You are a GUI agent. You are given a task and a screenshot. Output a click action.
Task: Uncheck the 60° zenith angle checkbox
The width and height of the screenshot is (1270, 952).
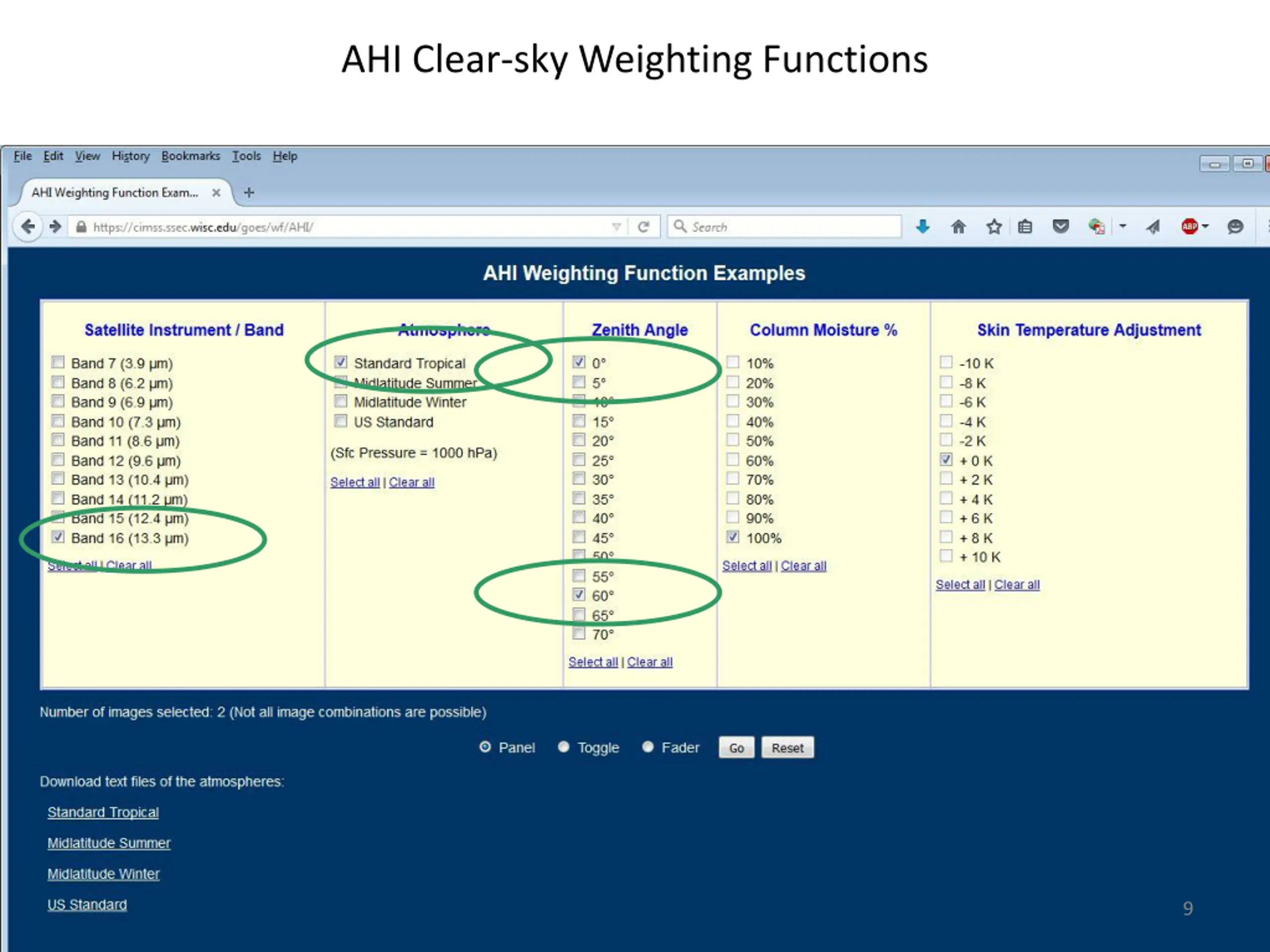pos(579,595)
